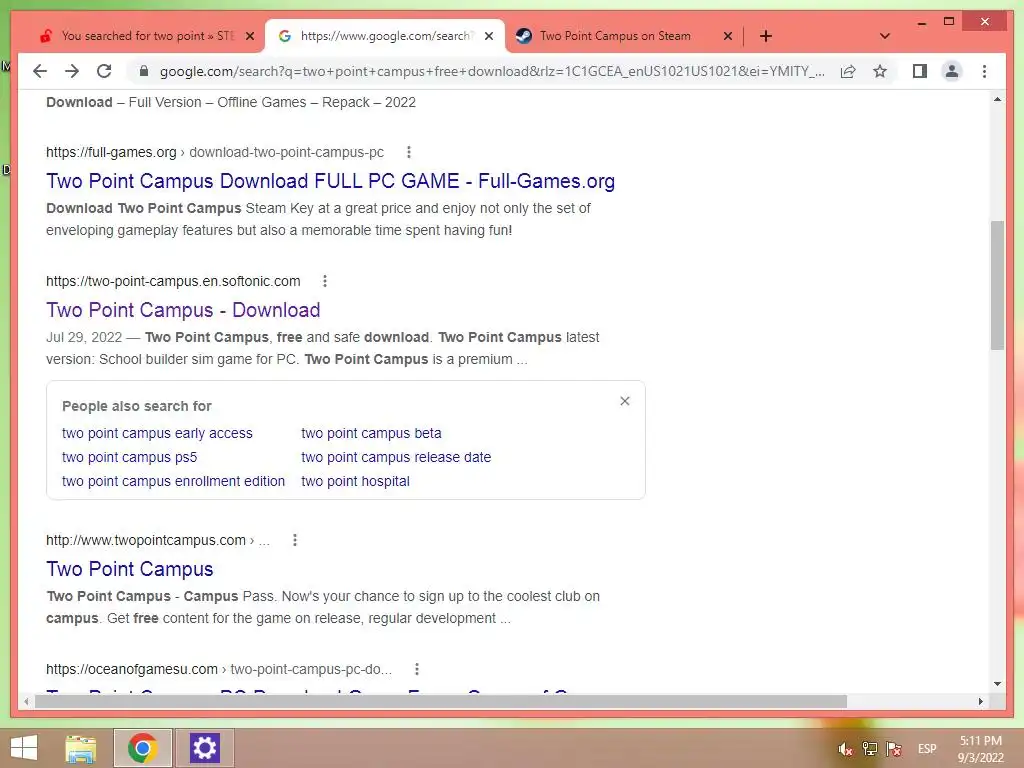Click the horizontal scrollbar thumb
The width and height of the screenshot is (1024, 768).
(x=441, y=701)
